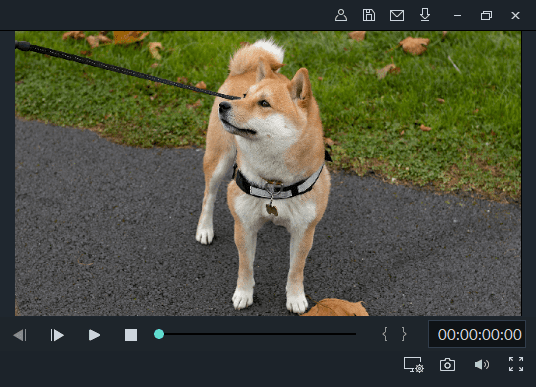Stop the video playback
536x387 pixels.
tap(131, 335)
